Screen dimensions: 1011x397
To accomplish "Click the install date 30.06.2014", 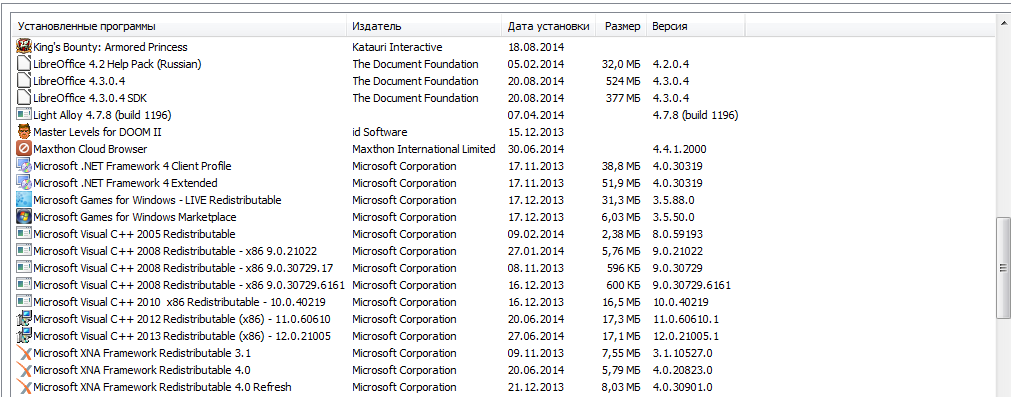I will pos(536,149).
